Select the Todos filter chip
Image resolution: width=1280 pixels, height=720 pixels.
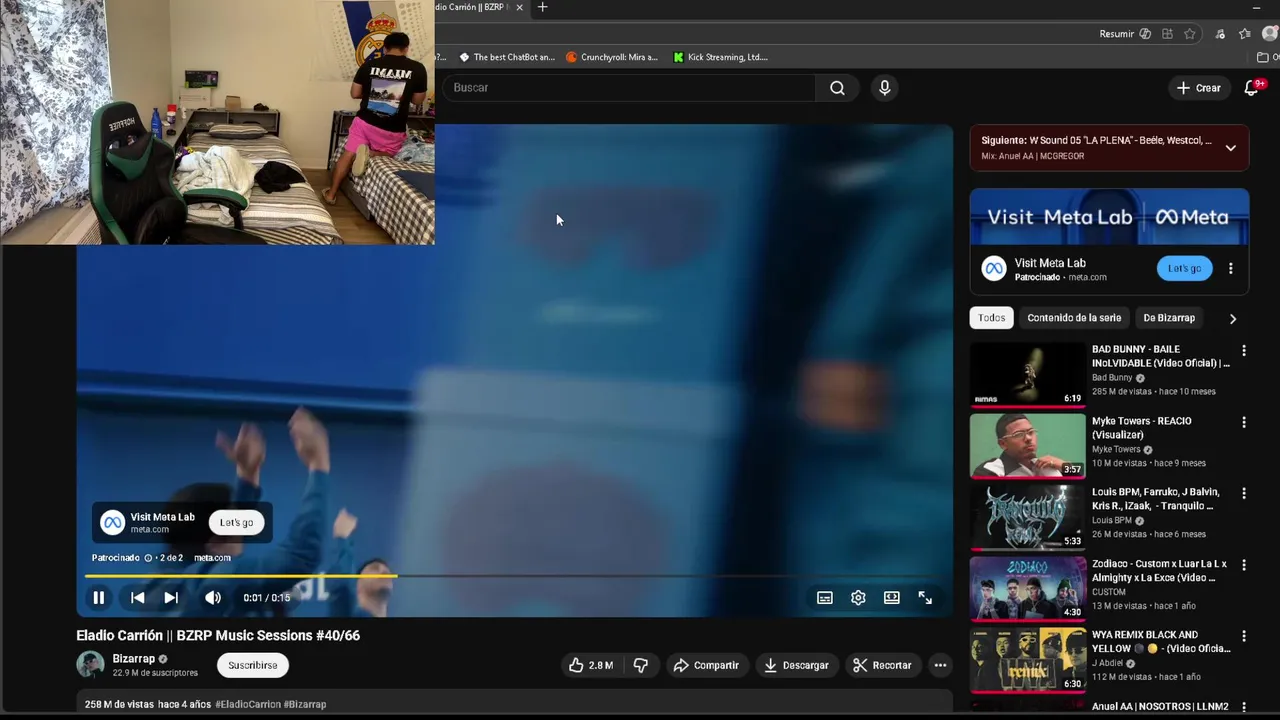991,318
